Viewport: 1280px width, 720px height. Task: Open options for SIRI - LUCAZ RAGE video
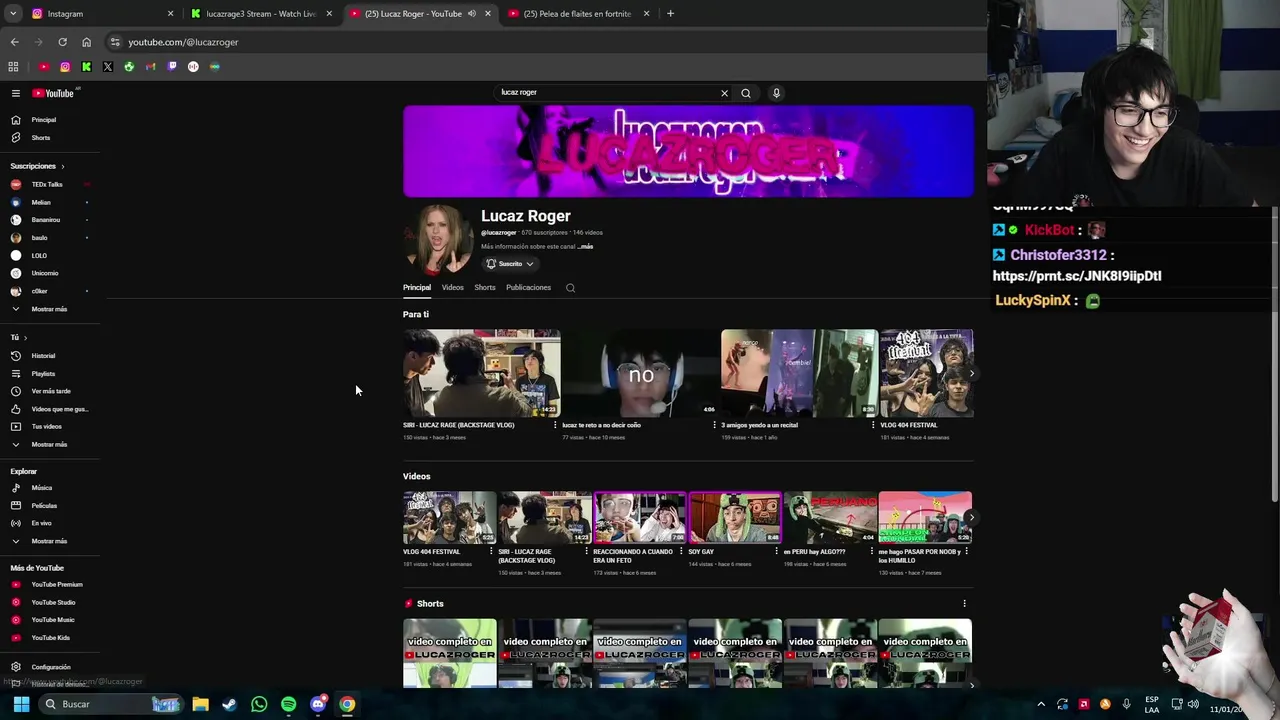click(x=555, y=425)
